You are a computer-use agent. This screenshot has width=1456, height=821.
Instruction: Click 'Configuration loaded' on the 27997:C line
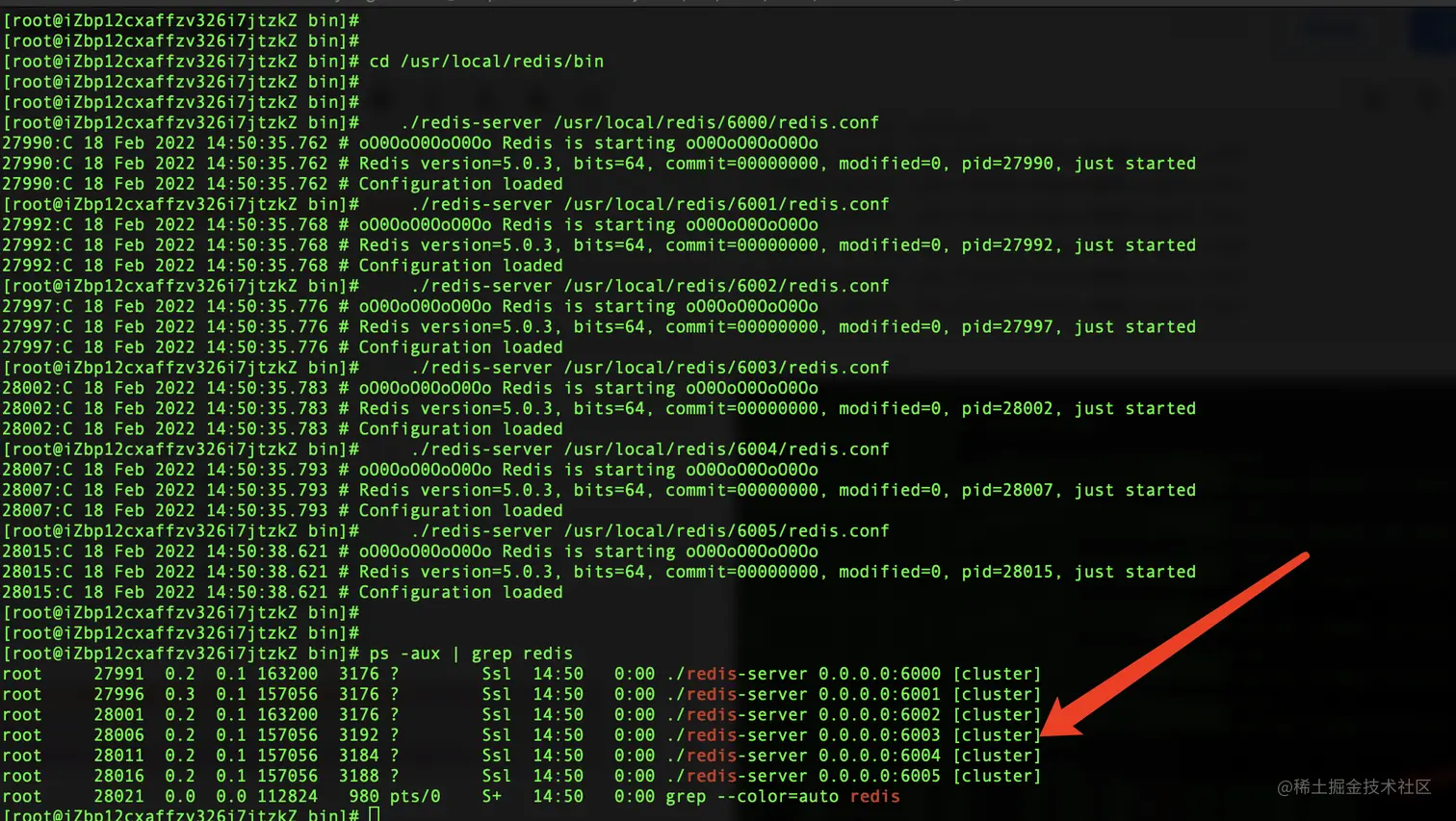coord(460,347)
